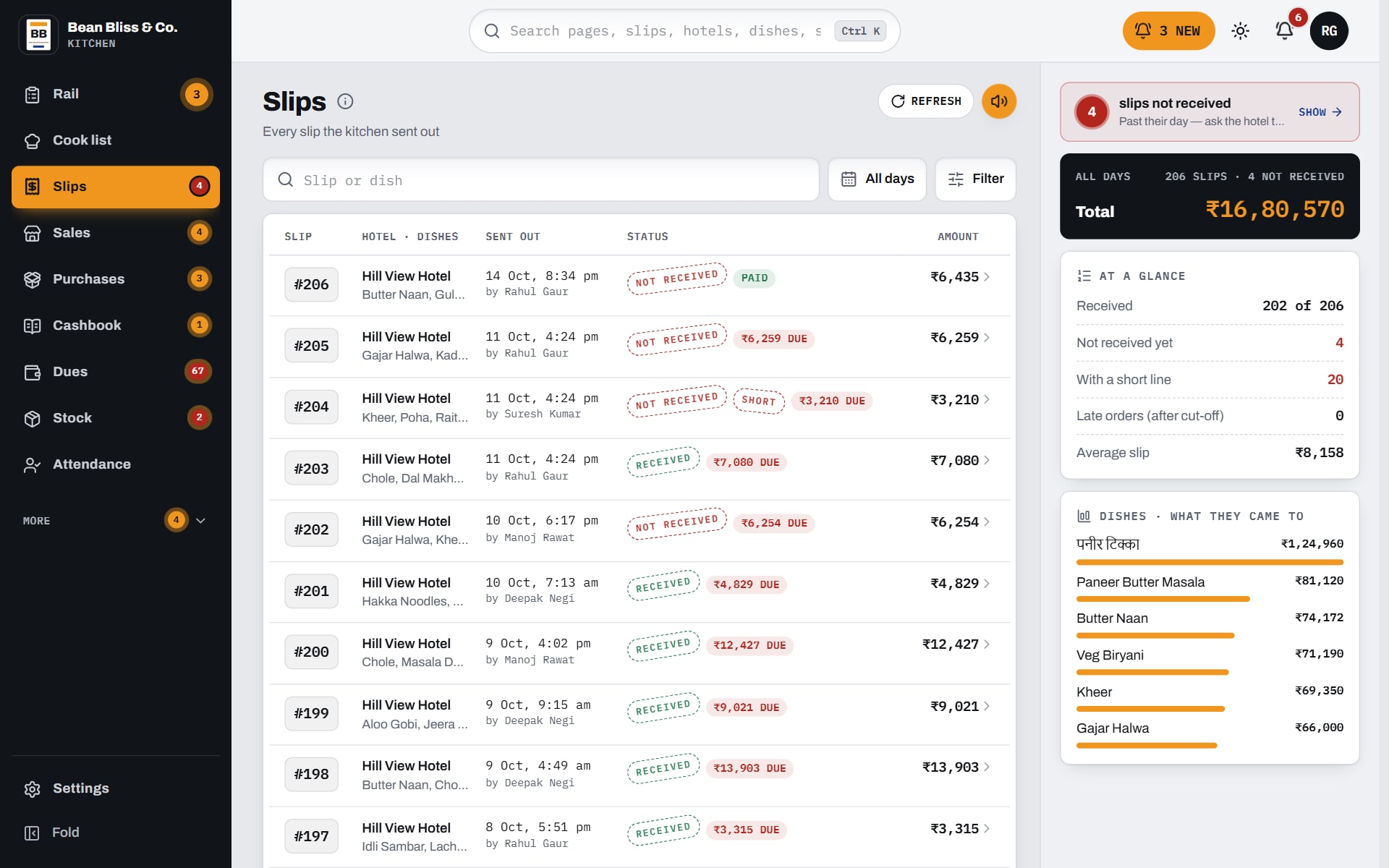
Task: Expand slip #203 row chevron
Action: [987, 461]
